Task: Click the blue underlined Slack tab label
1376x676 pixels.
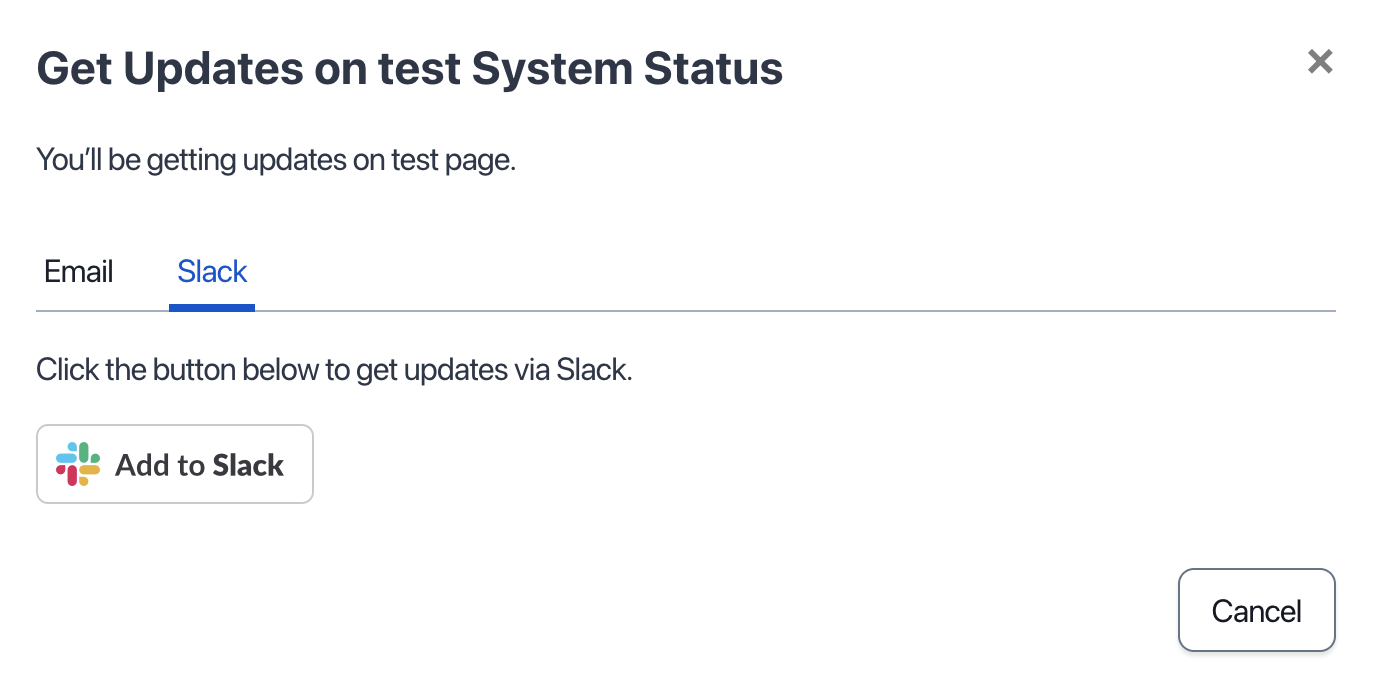Action: pyautogui.click(x=212, y=272)
